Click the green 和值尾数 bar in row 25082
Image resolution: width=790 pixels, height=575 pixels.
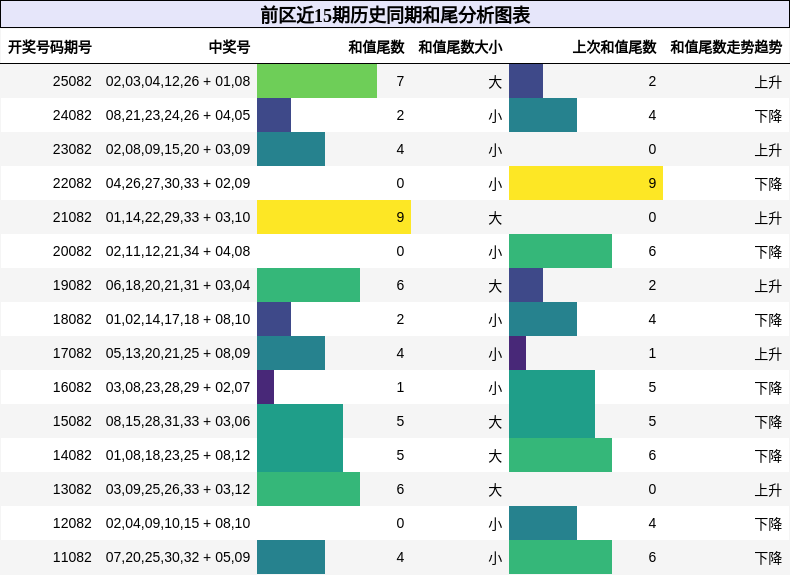(x=317, y=81)
